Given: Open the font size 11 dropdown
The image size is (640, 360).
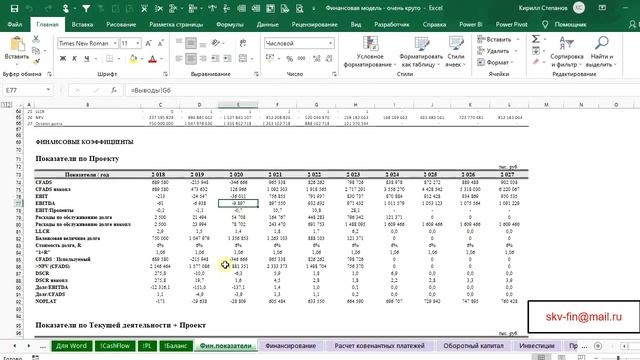Looking at the screenshot, I should point(138,43).
